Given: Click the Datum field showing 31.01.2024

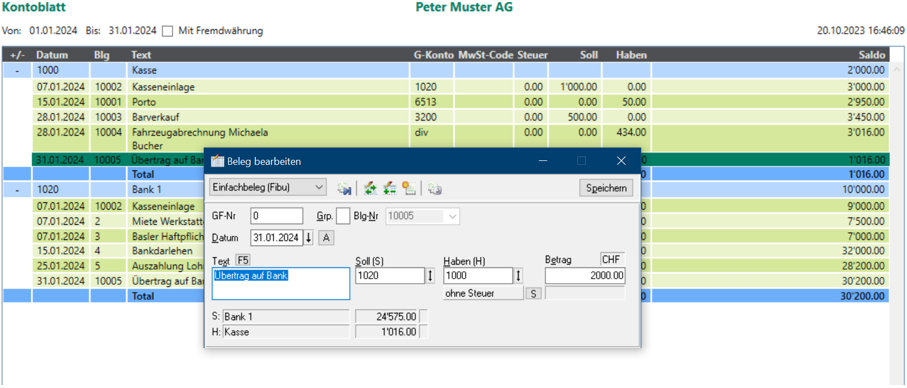Looking at the screenshot, I should click(276, 238).
